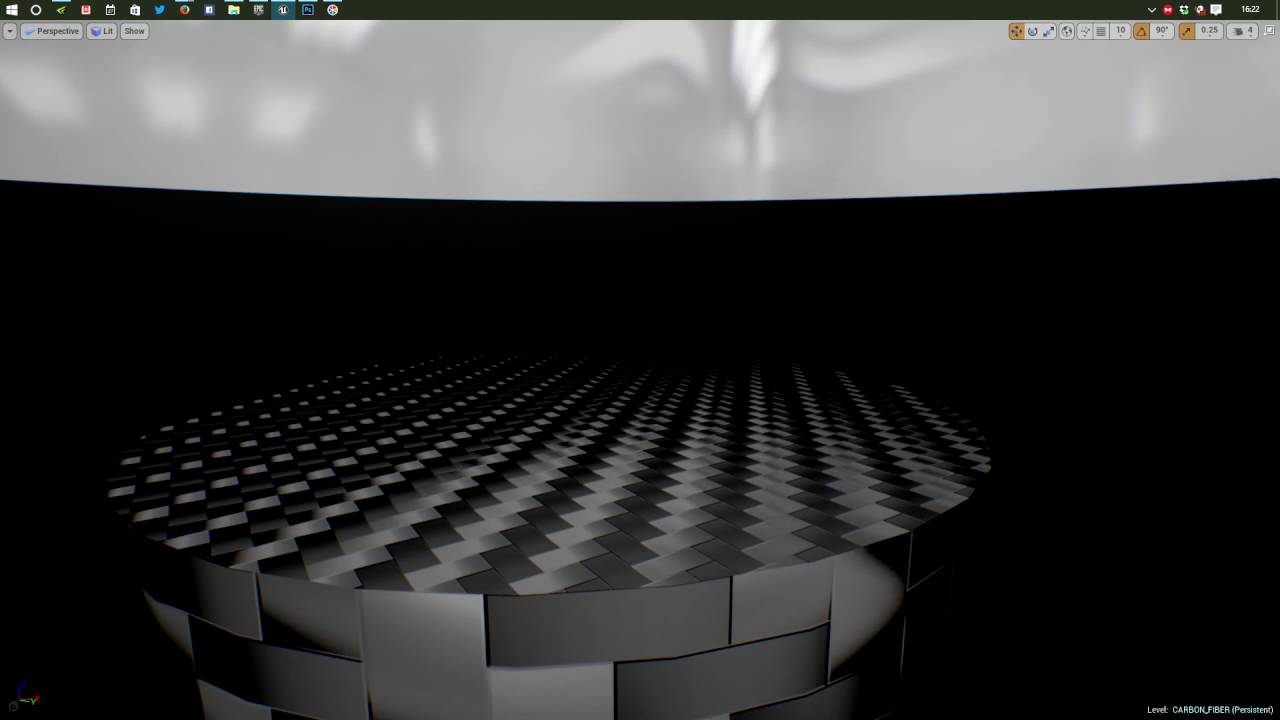Show hidden system tray icons chevron
Screen dimensions: 1280x720
(1152, 10)
